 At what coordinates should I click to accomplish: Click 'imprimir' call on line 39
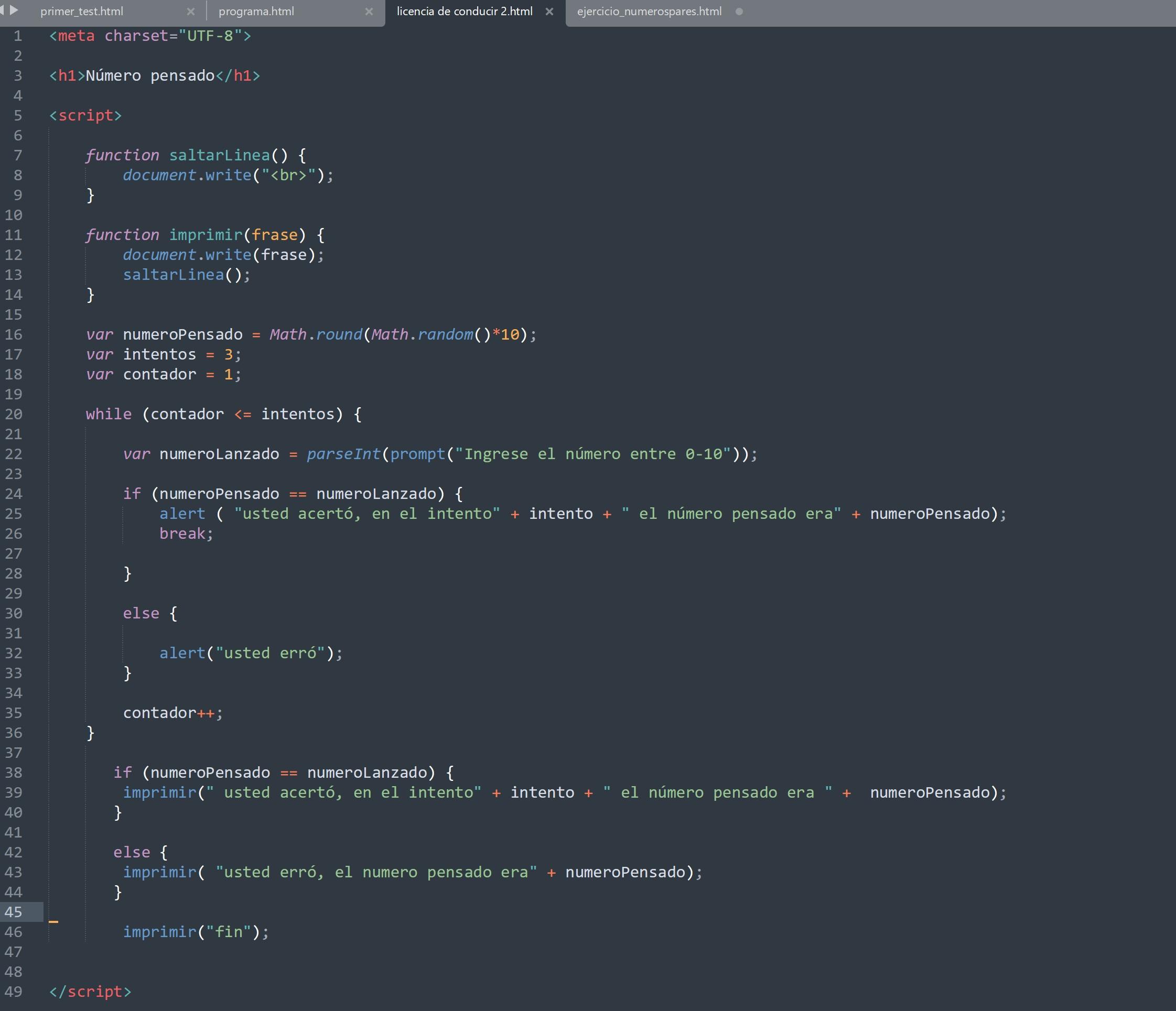(x=159, y=792)
